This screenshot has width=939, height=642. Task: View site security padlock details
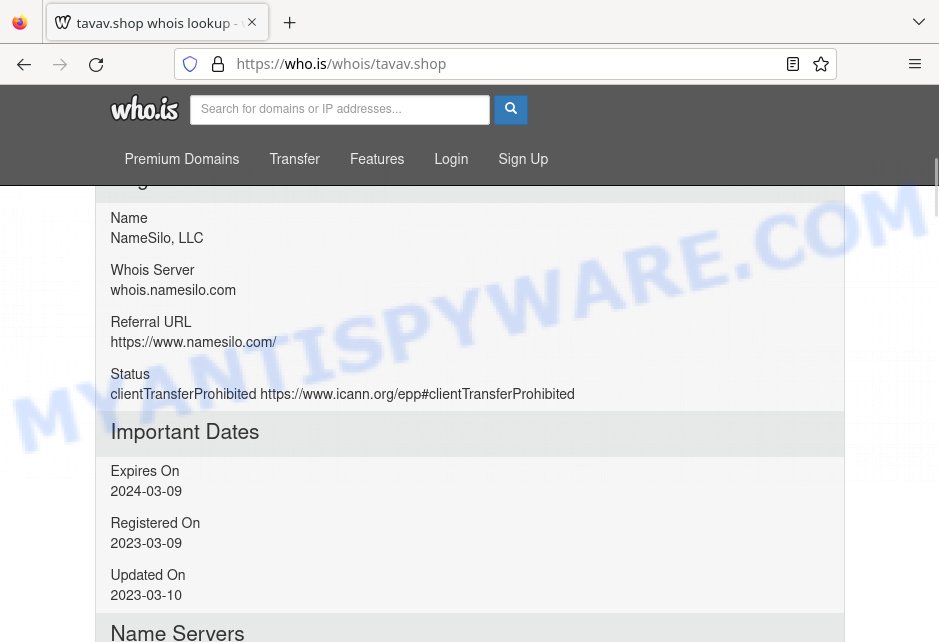[218, 64]
